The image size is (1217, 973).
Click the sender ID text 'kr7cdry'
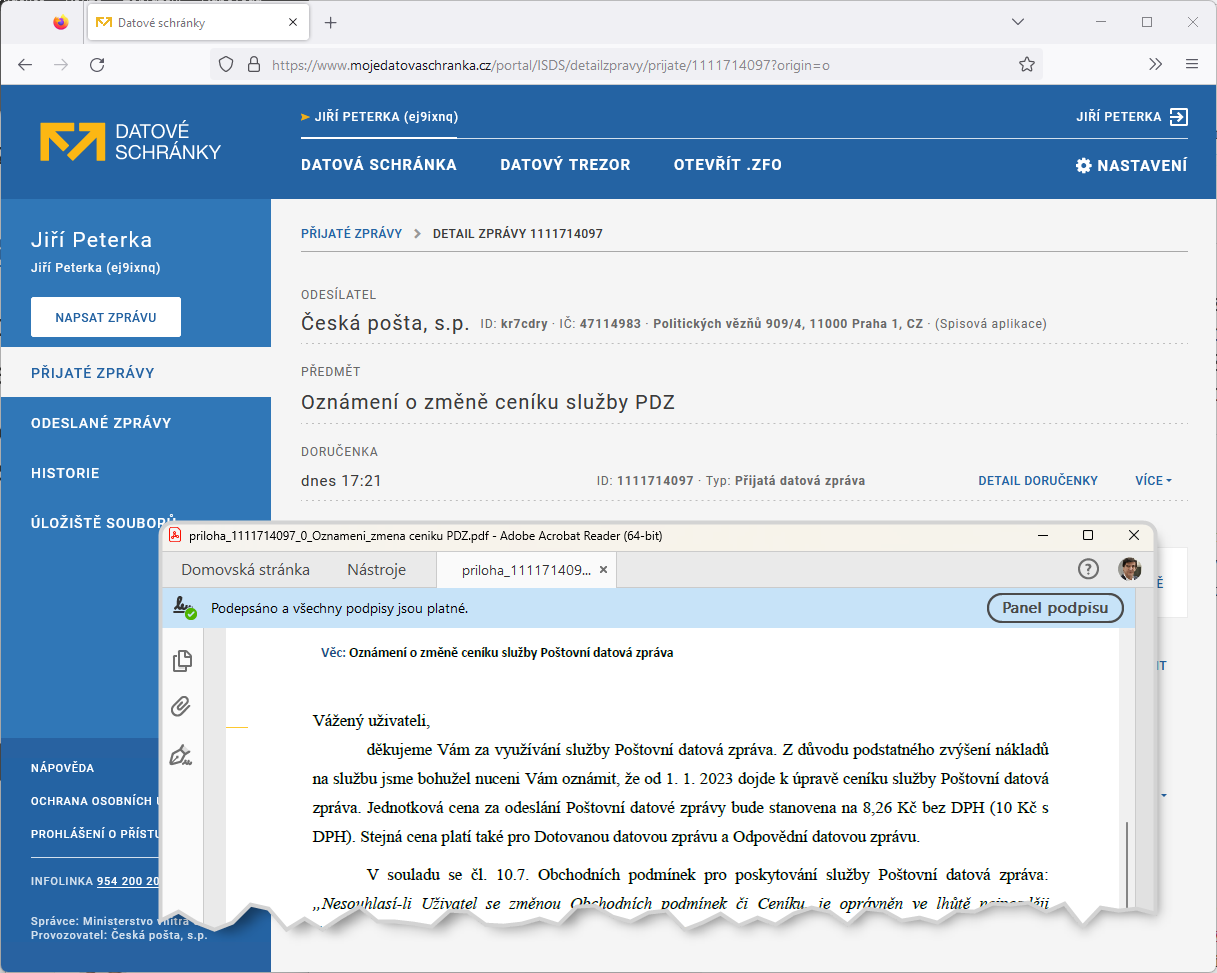[x=524, y=324]
